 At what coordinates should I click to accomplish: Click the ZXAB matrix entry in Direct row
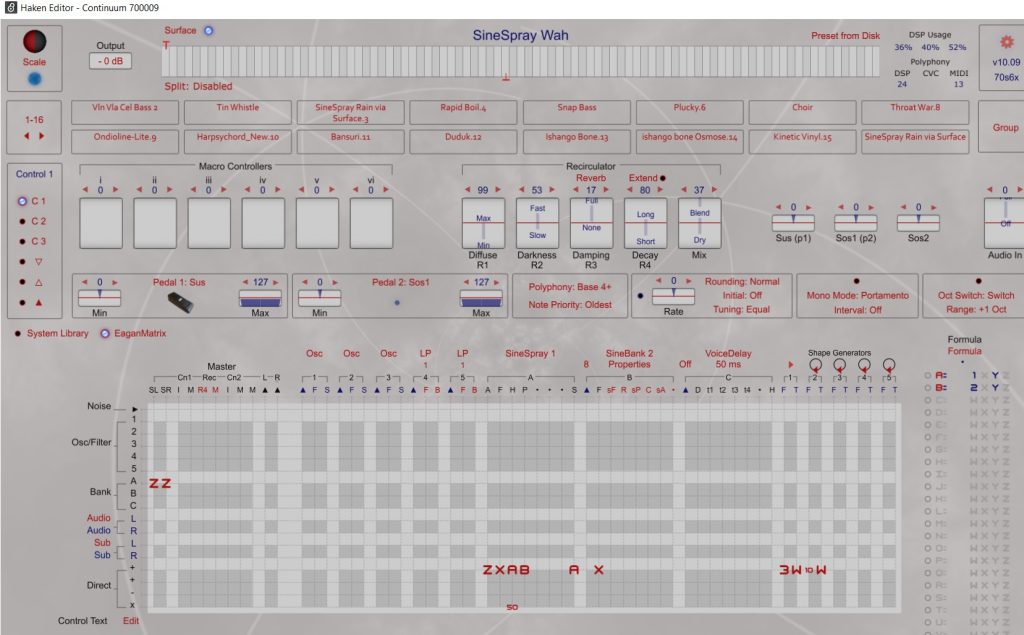[506, 570]
